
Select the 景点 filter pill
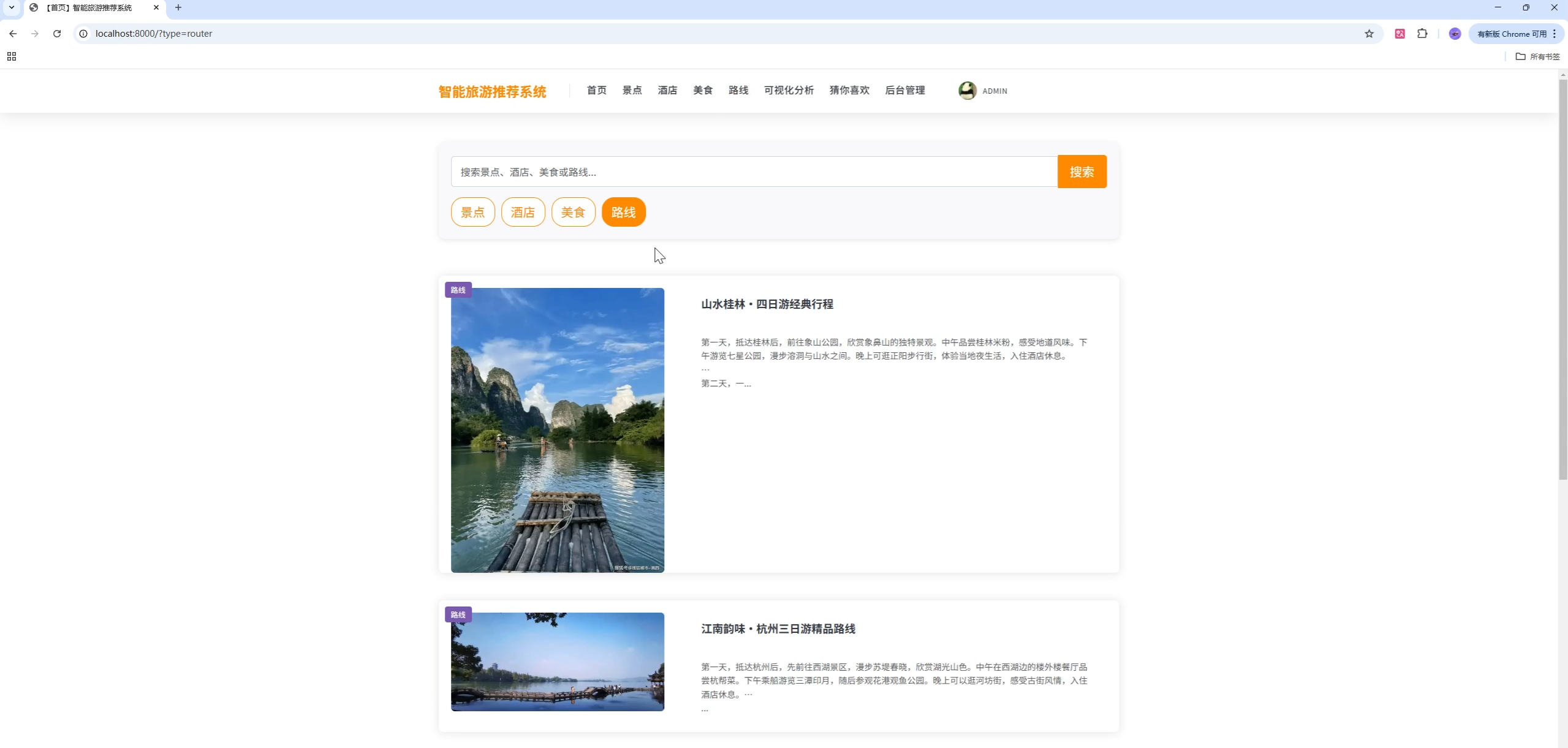pyautogui.click(x=472, y=212)
